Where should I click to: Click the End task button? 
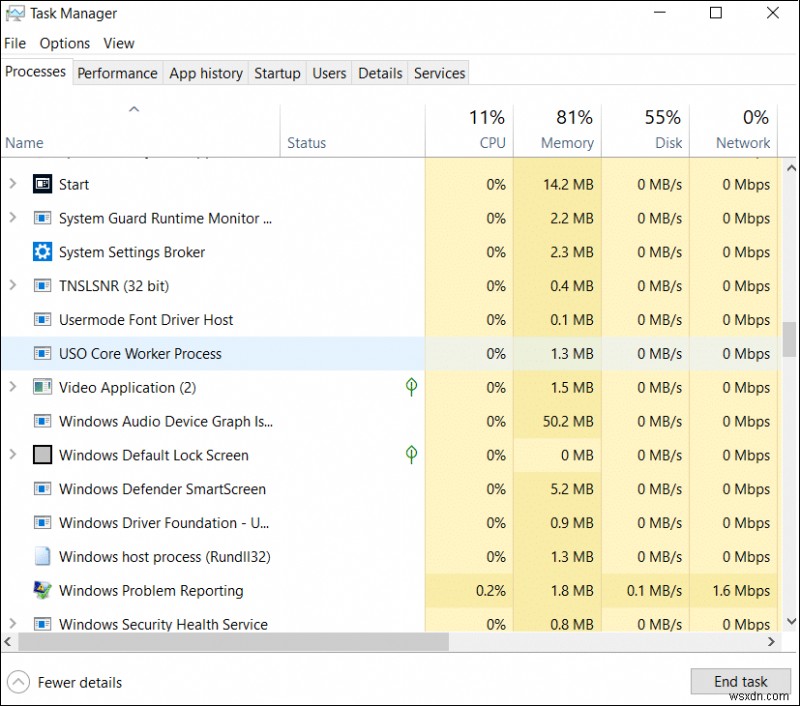coord(741,681)
